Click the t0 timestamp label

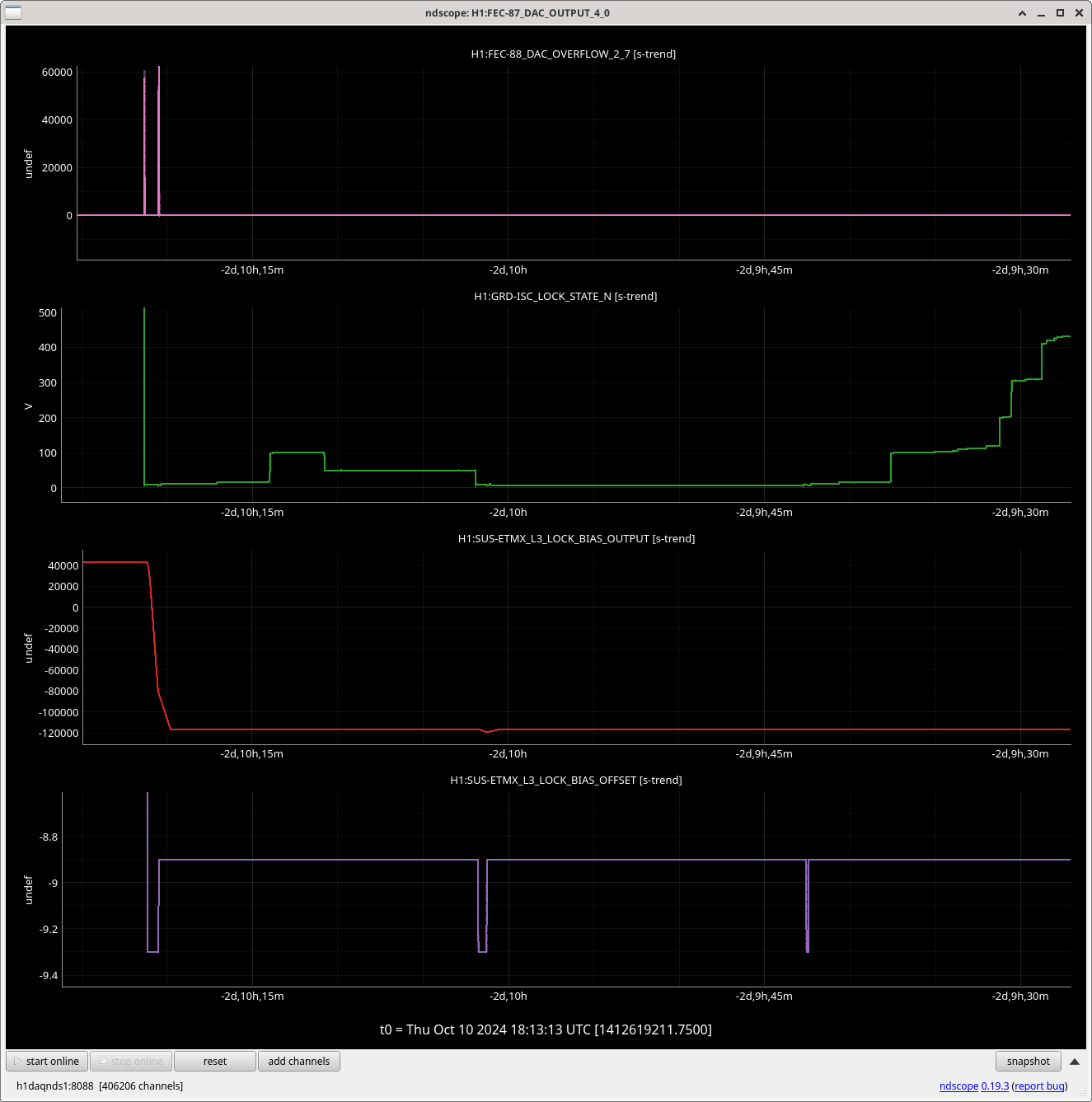point(546,1029)
